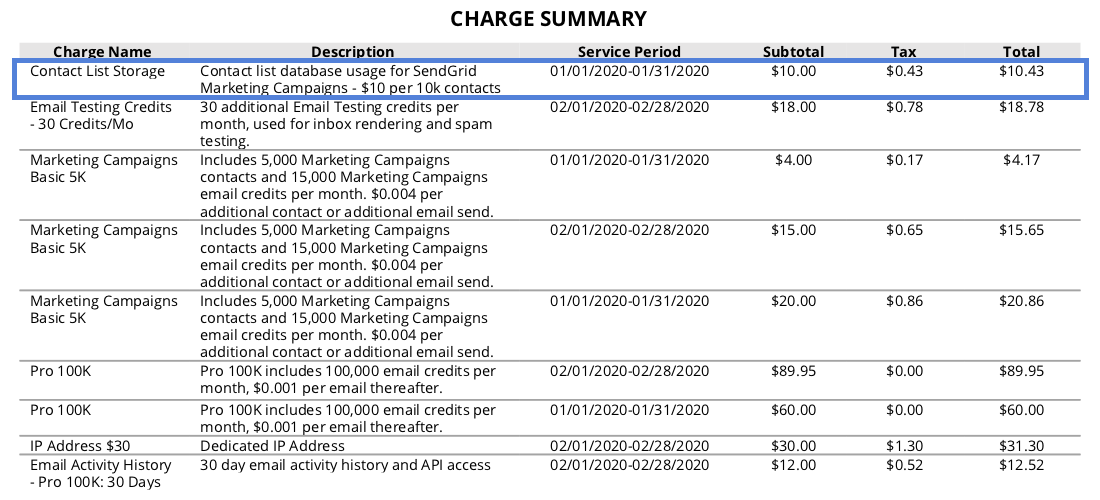
Task: Click the Email Activity History charge name
Action: (100, 473)
